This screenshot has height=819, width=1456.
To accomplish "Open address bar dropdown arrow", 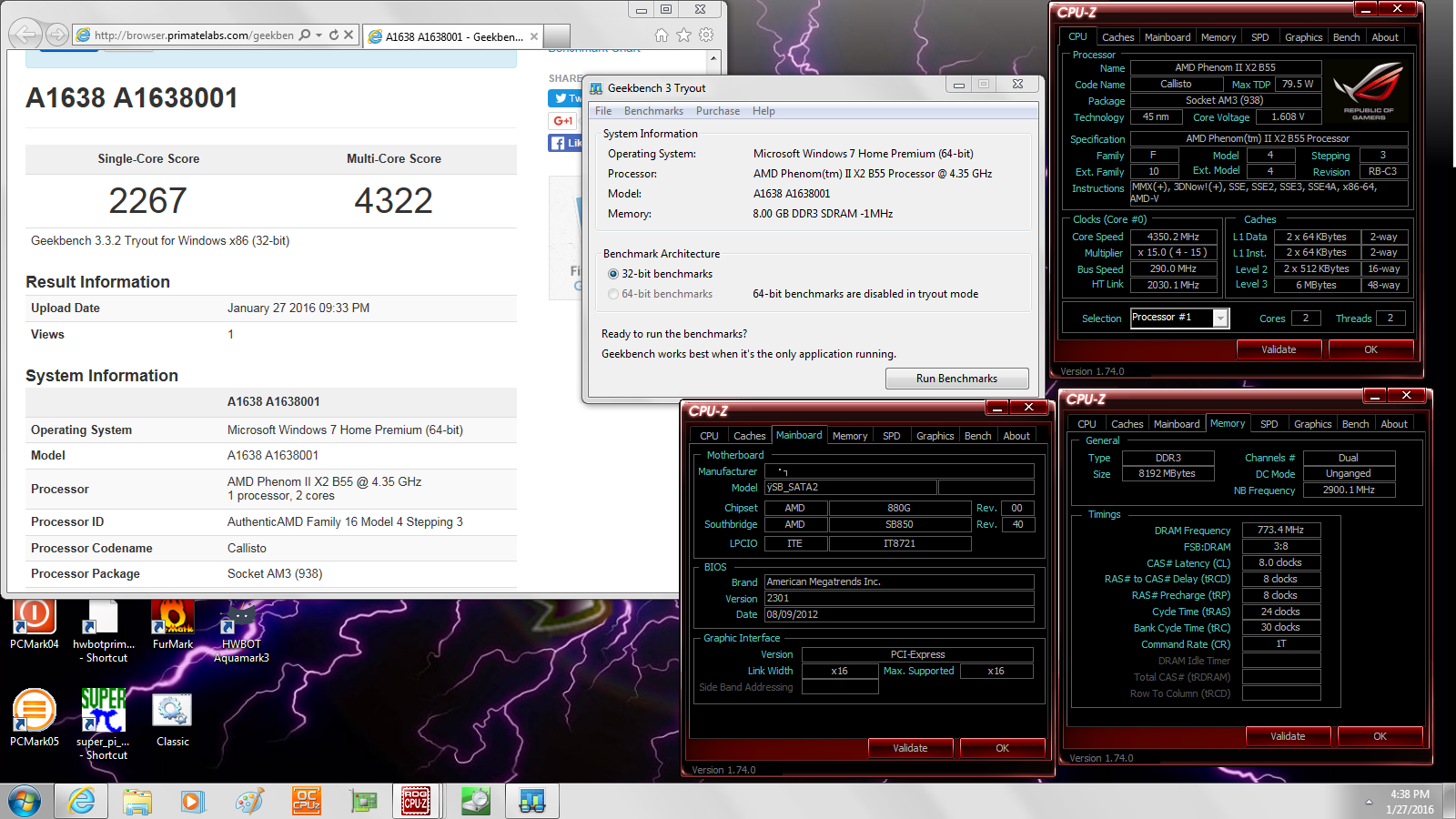I will pyautogui.click(x=319, y=35).
